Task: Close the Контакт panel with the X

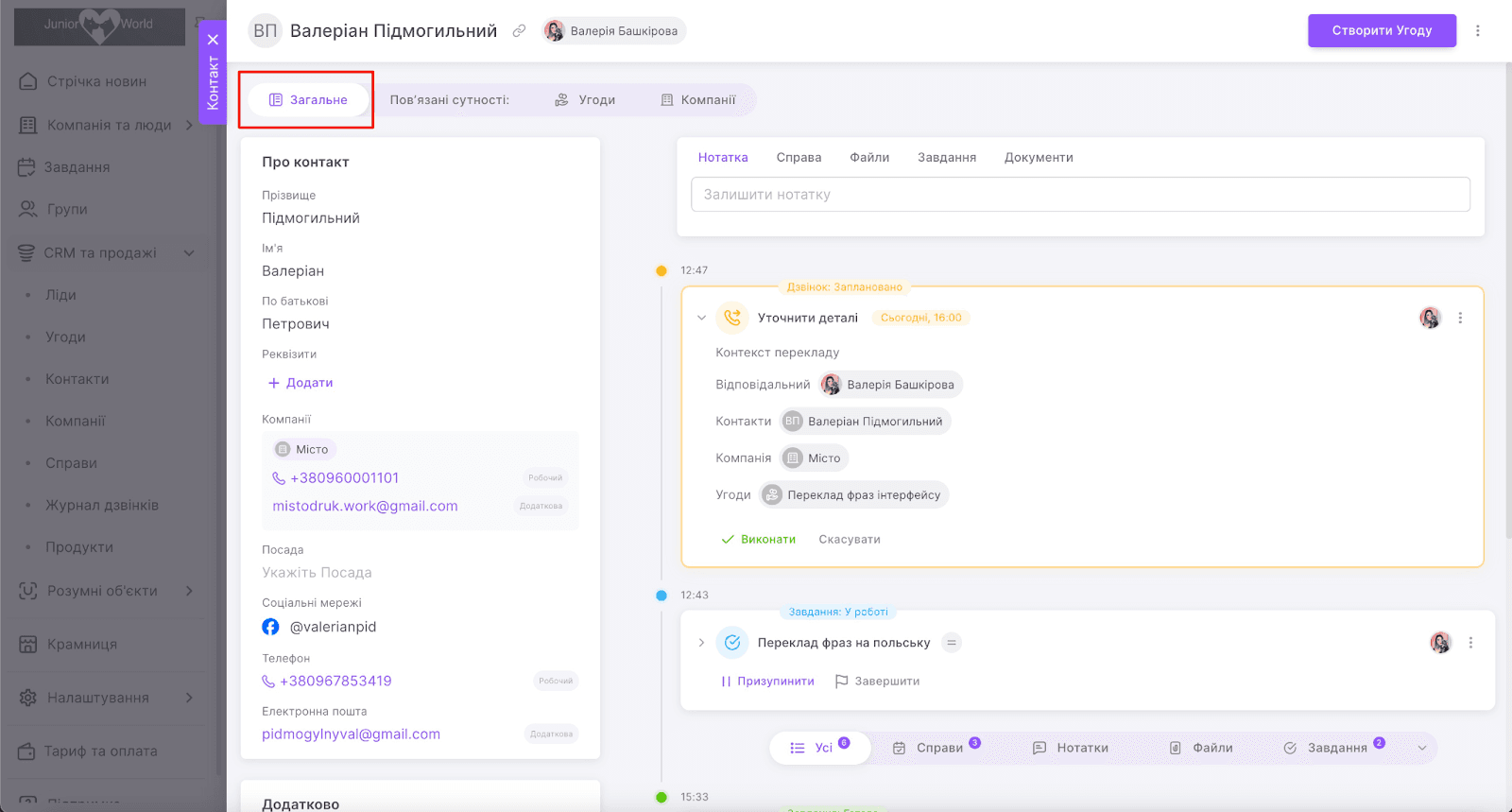Action: (x=213, y=40)
